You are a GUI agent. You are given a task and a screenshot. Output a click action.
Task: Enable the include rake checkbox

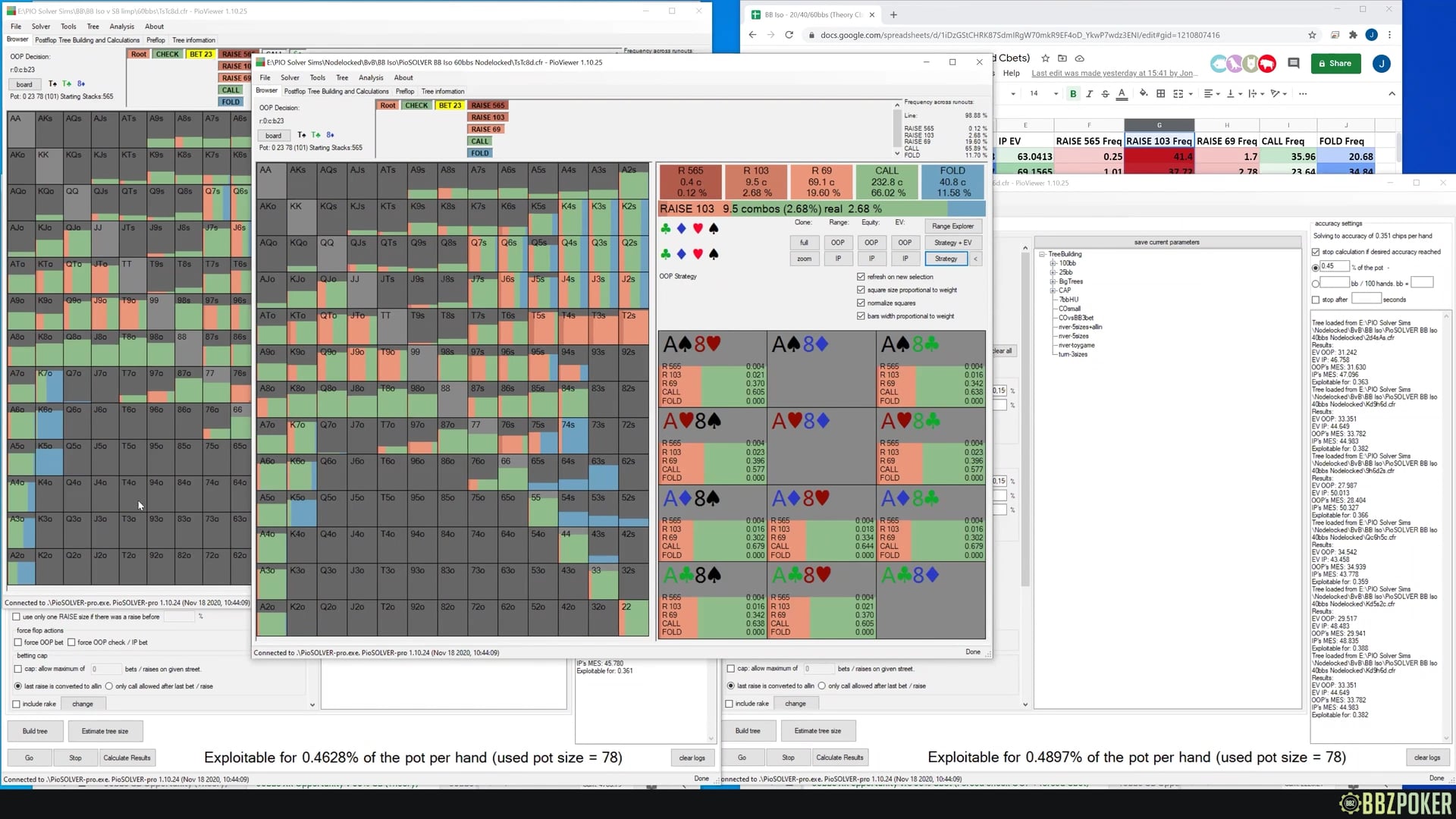[x=17, y=704]
